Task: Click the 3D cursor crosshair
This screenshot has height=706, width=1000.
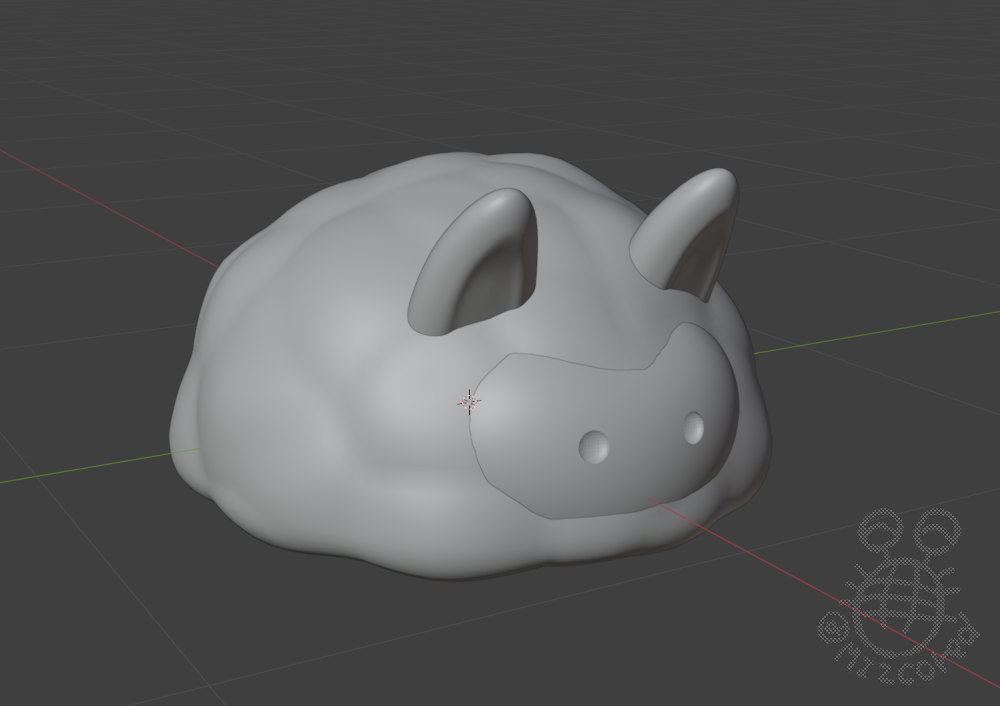Action: click(x=469, y=401)
